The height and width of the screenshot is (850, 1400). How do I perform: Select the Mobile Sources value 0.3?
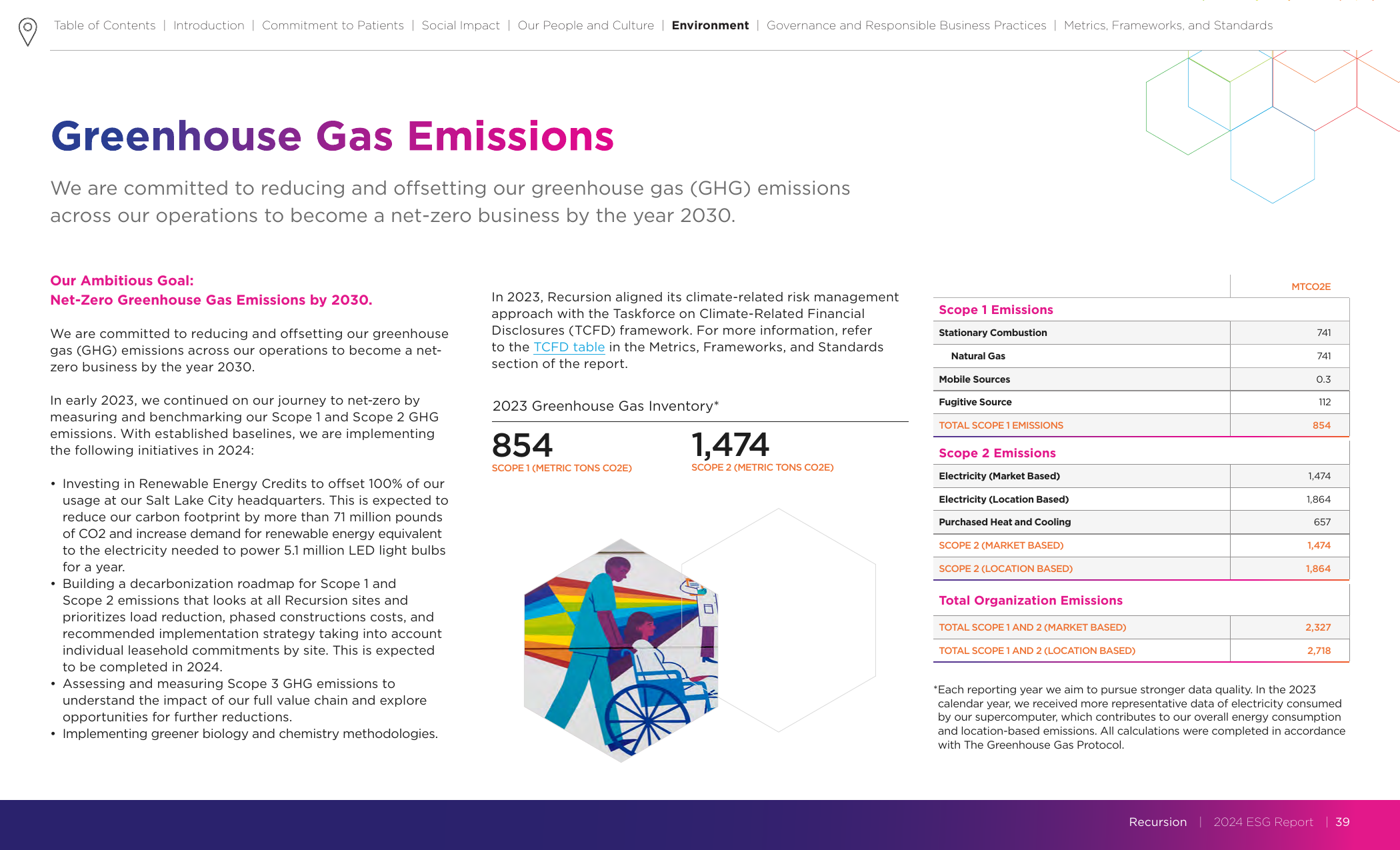point(1323,379)
